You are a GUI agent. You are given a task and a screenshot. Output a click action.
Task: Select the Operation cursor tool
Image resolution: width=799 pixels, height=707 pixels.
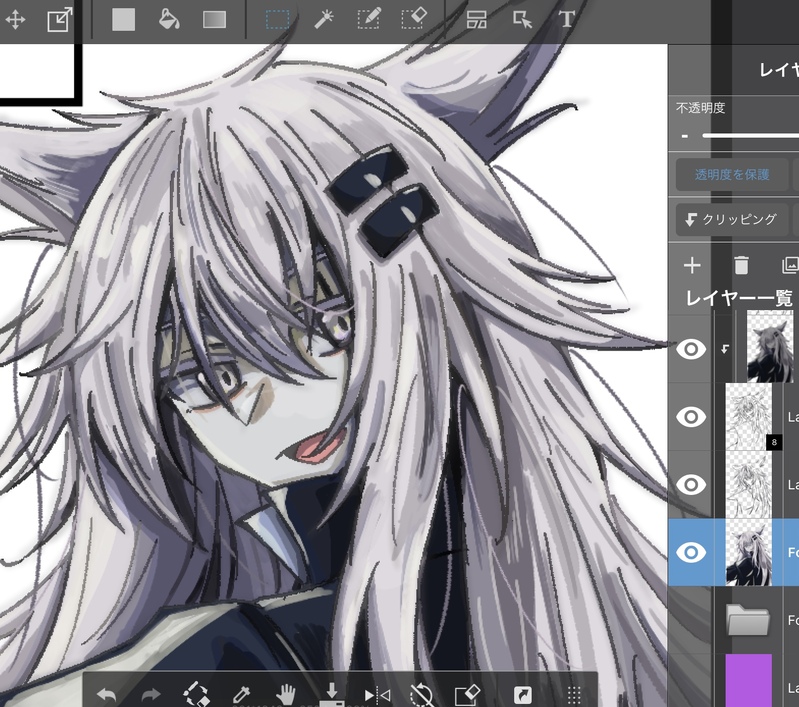point(522,20)
